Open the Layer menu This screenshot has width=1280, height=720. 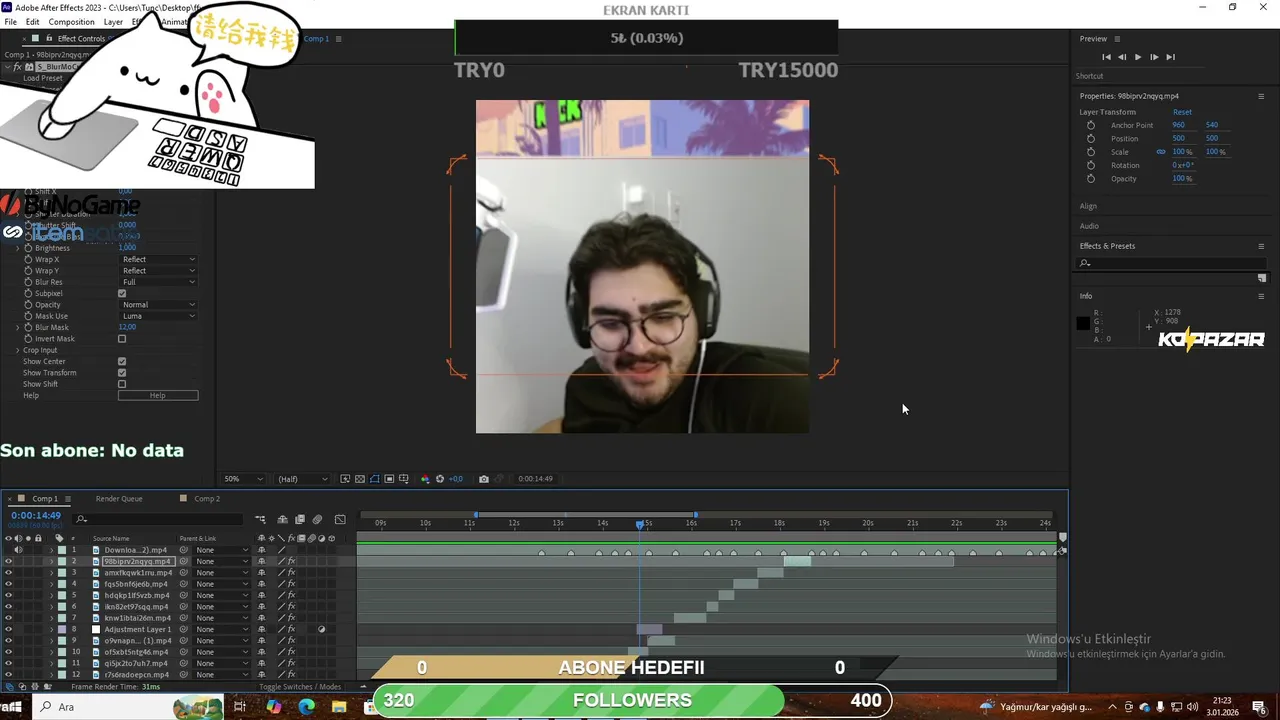pos(113,22)
